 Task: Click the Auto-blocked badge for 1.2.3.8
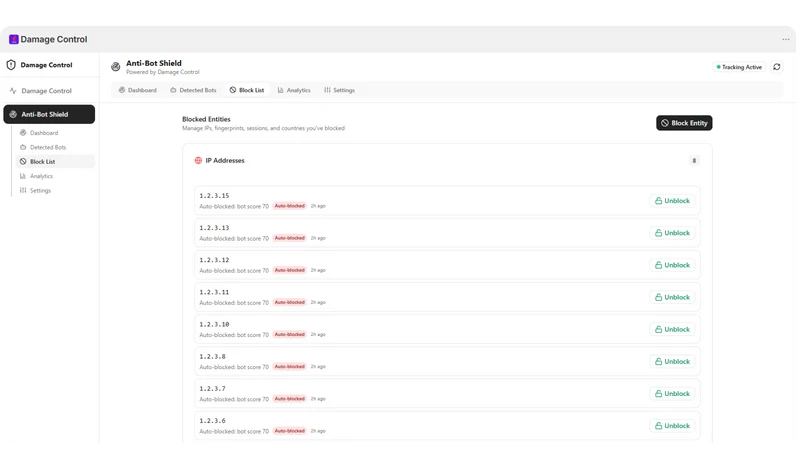[289, 367]
